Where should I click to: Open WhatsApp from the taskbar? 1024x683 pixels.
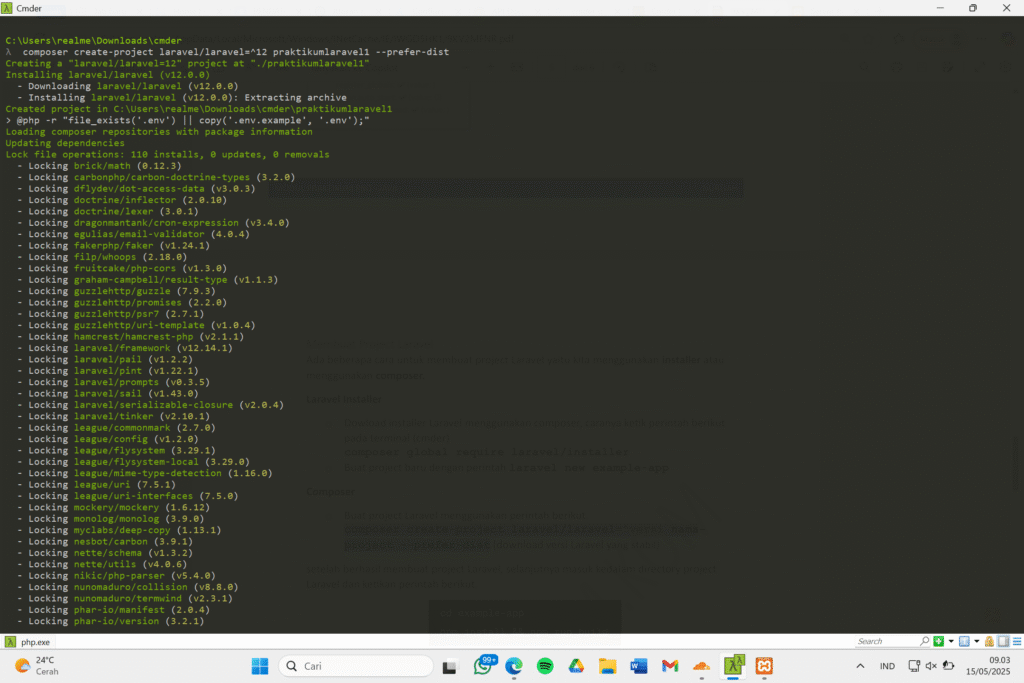coord(484,666)
